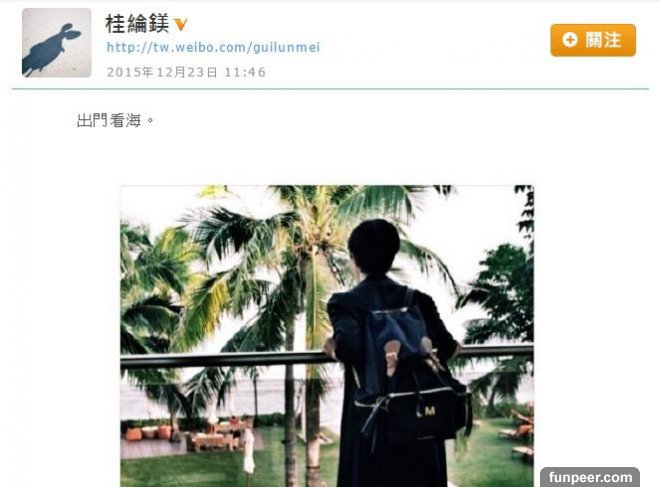Click the 關注 label text

click(x=603, y=40)
